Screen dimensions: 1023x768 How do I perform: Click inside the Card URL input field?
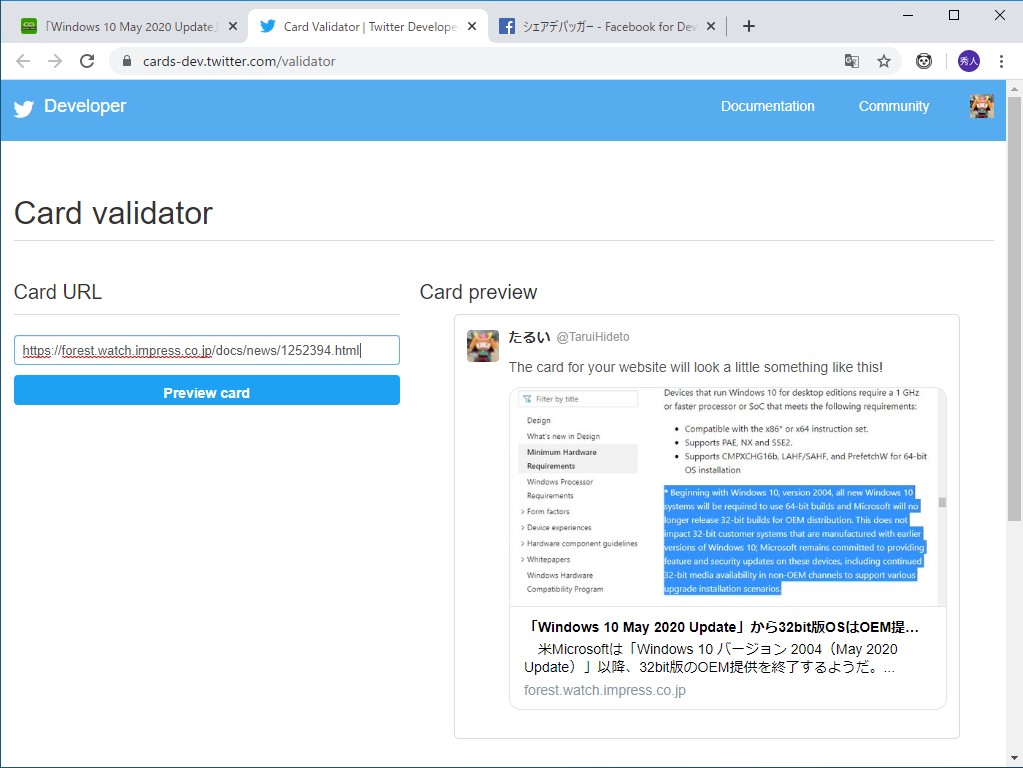206,350
